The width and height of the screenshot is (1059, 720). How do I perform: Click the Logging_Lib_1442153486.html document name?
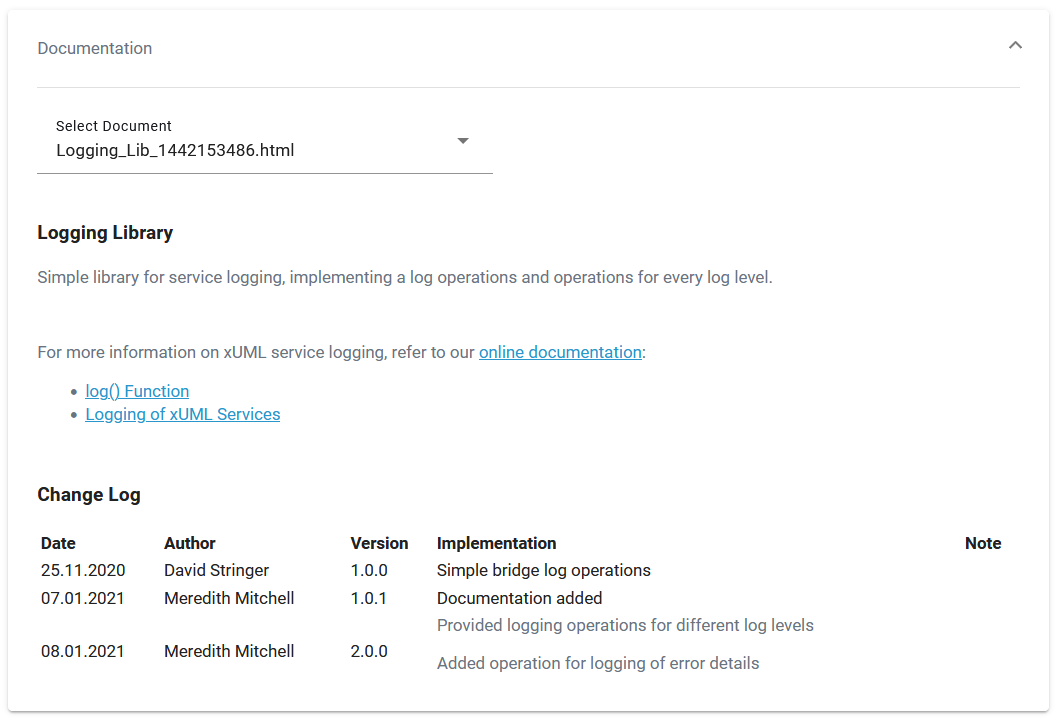click(175, 150)
